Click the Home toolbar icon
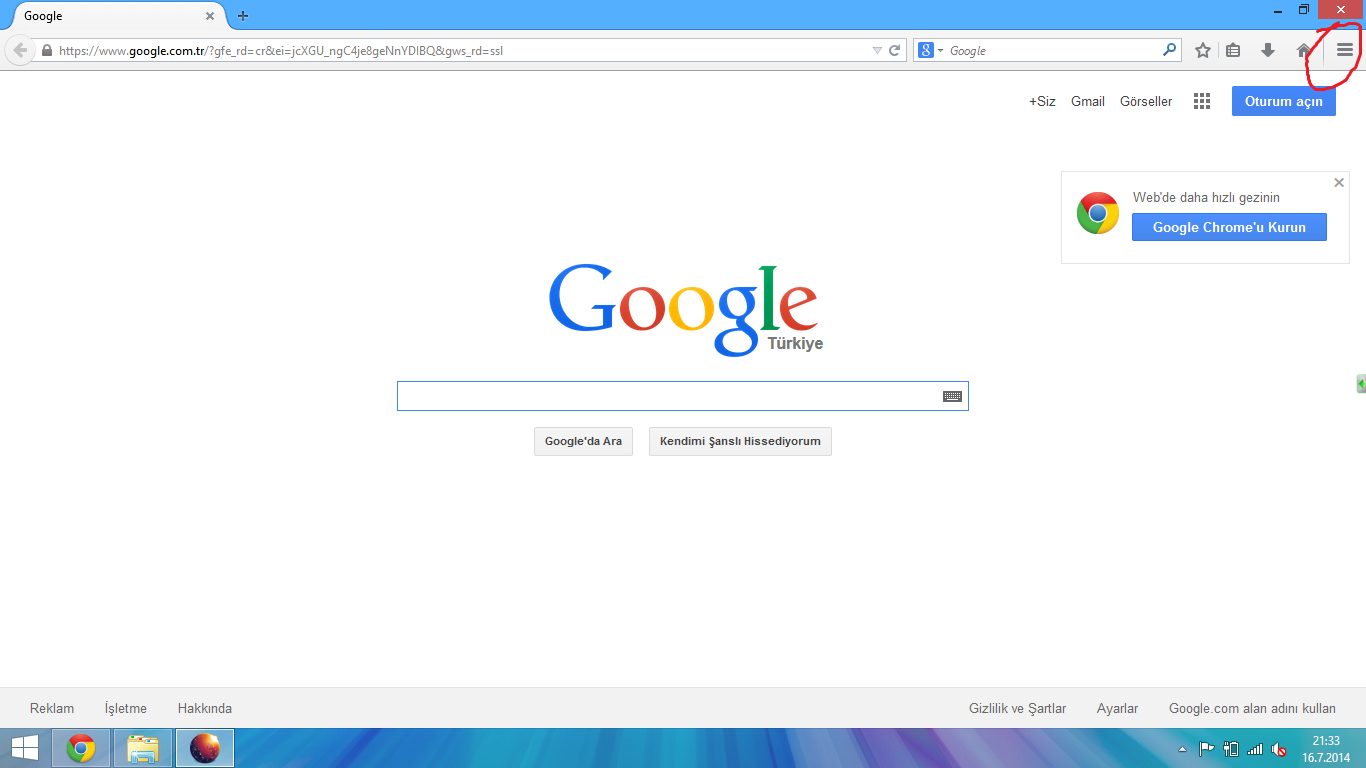Screen dimensions: 1366x768 click(x=1304, y=50)
